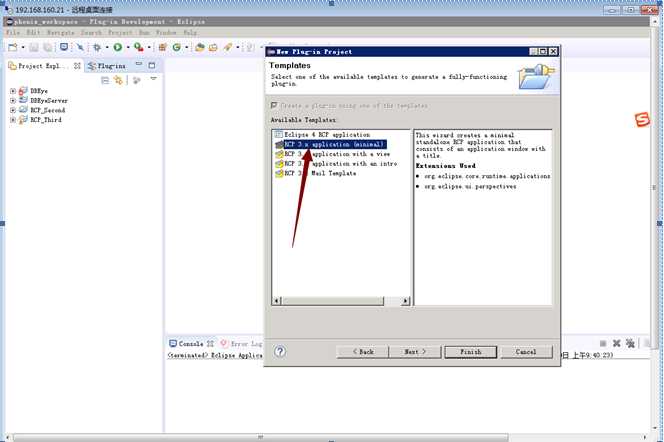Expand the RCP_Third project node
The height and width of the screenshot is (442, 664).
click(x=13, y=120)
